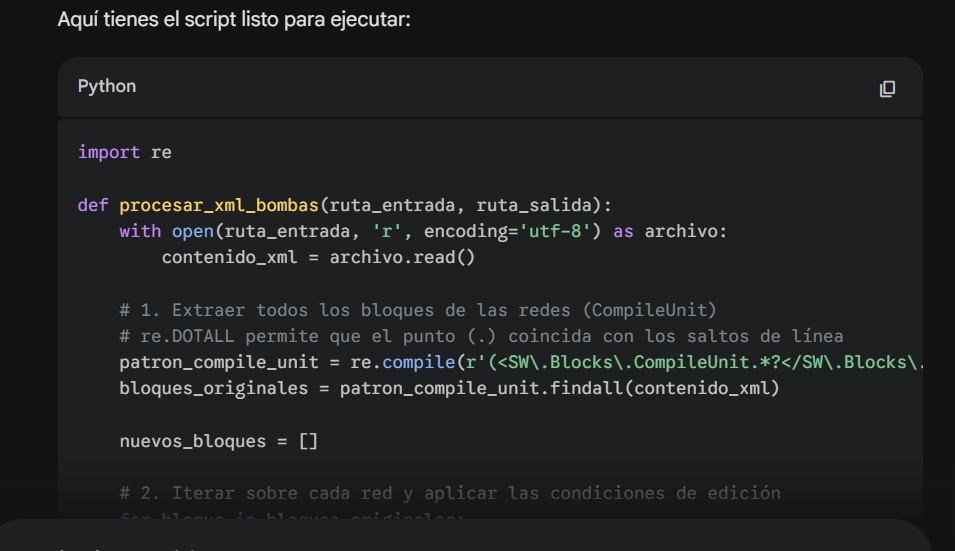The image size is (955, 551).
Task: Click the 'import re' line
Action: pos(124,152)
